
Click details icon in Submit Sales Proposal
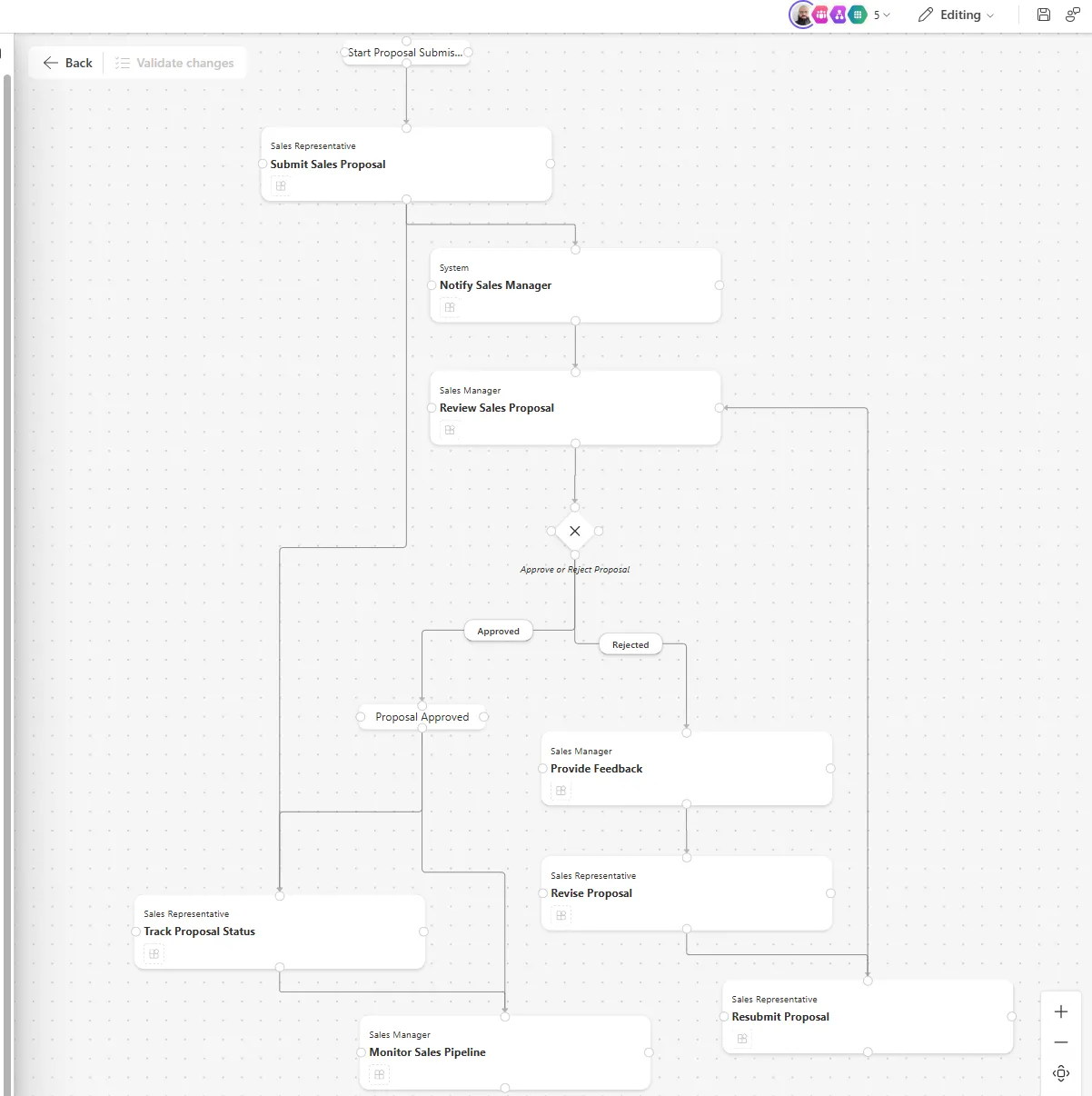tap(281, 186)
